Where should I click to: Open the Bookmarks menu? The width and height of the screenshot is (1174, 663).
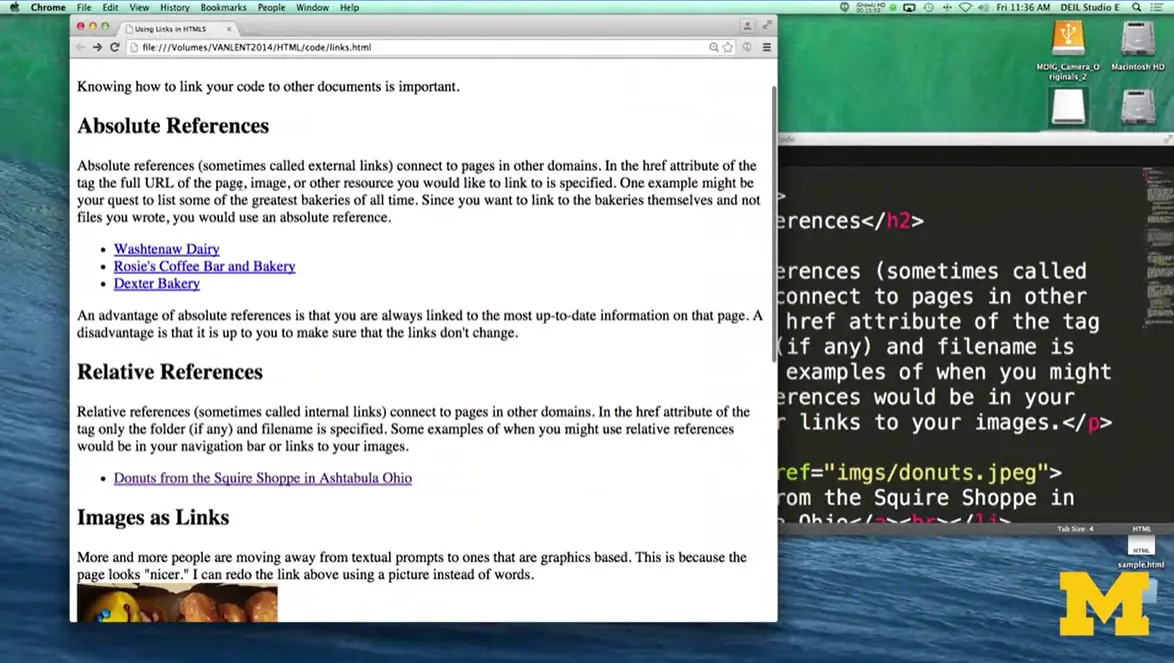[223, 7]
